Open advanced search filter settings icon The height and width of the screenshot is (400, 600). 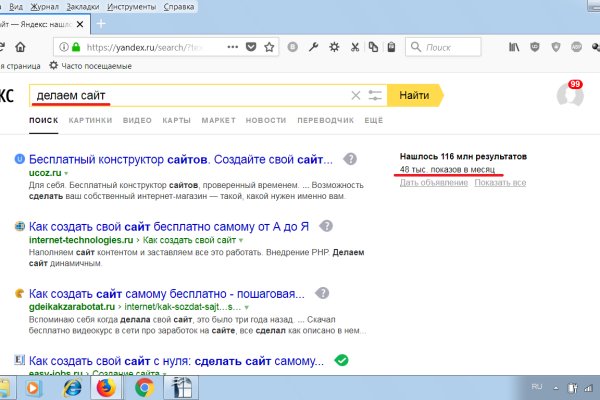375,96
